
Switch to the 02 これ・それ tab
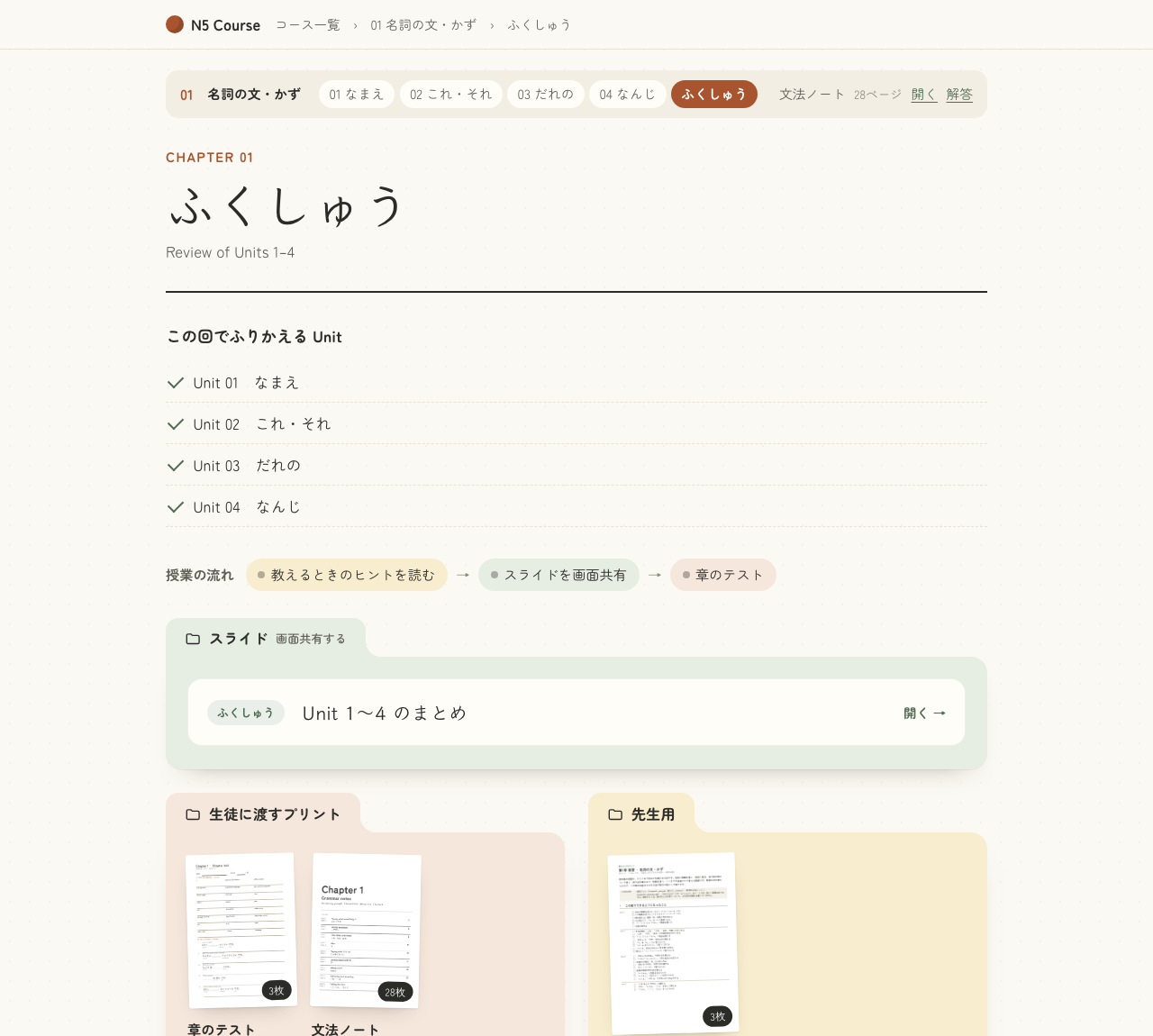pyautogui.click(x=450, y=95)
